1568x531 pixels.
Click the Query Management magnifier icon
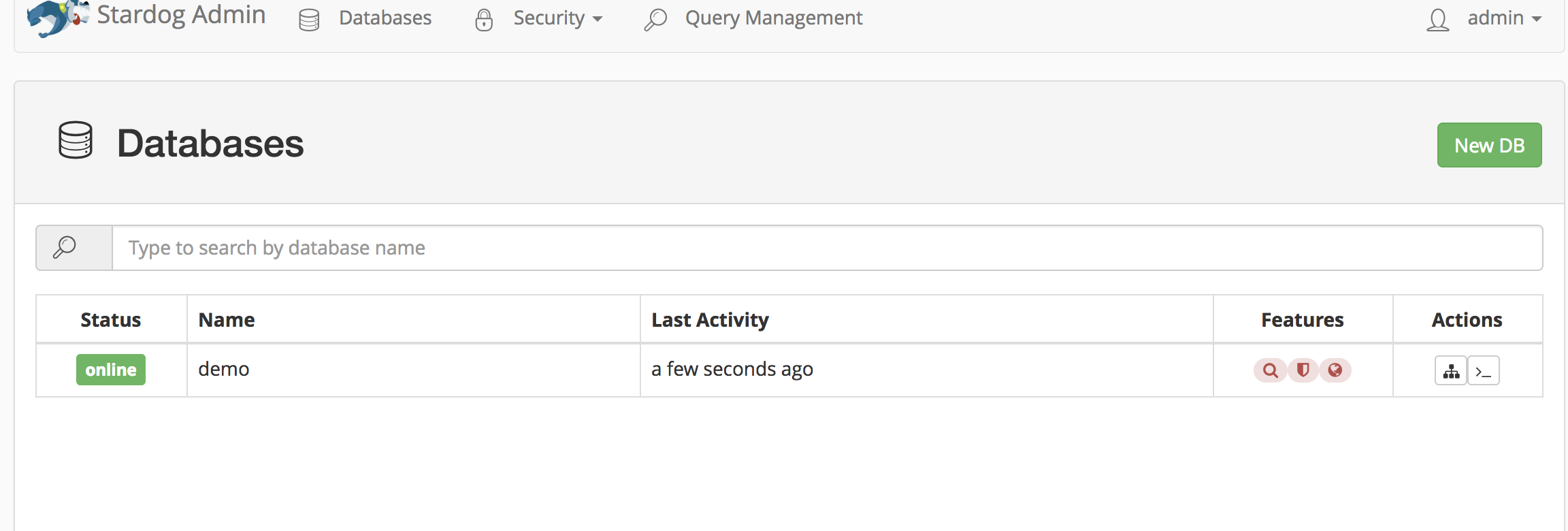(x=655, y=20)
